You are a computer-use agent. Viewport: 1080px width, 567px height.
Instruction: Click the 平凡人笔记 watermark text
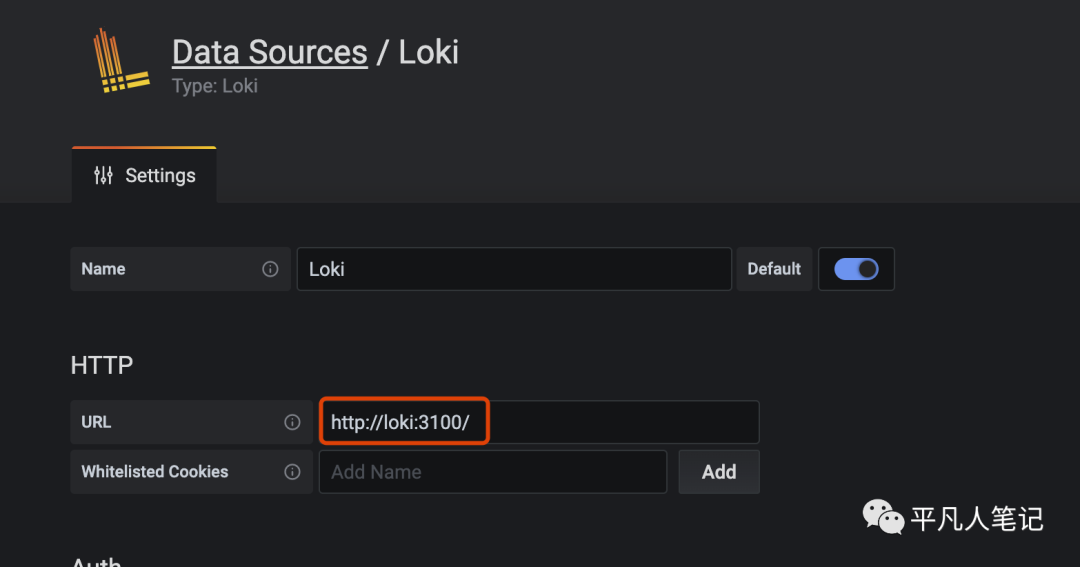976,519
